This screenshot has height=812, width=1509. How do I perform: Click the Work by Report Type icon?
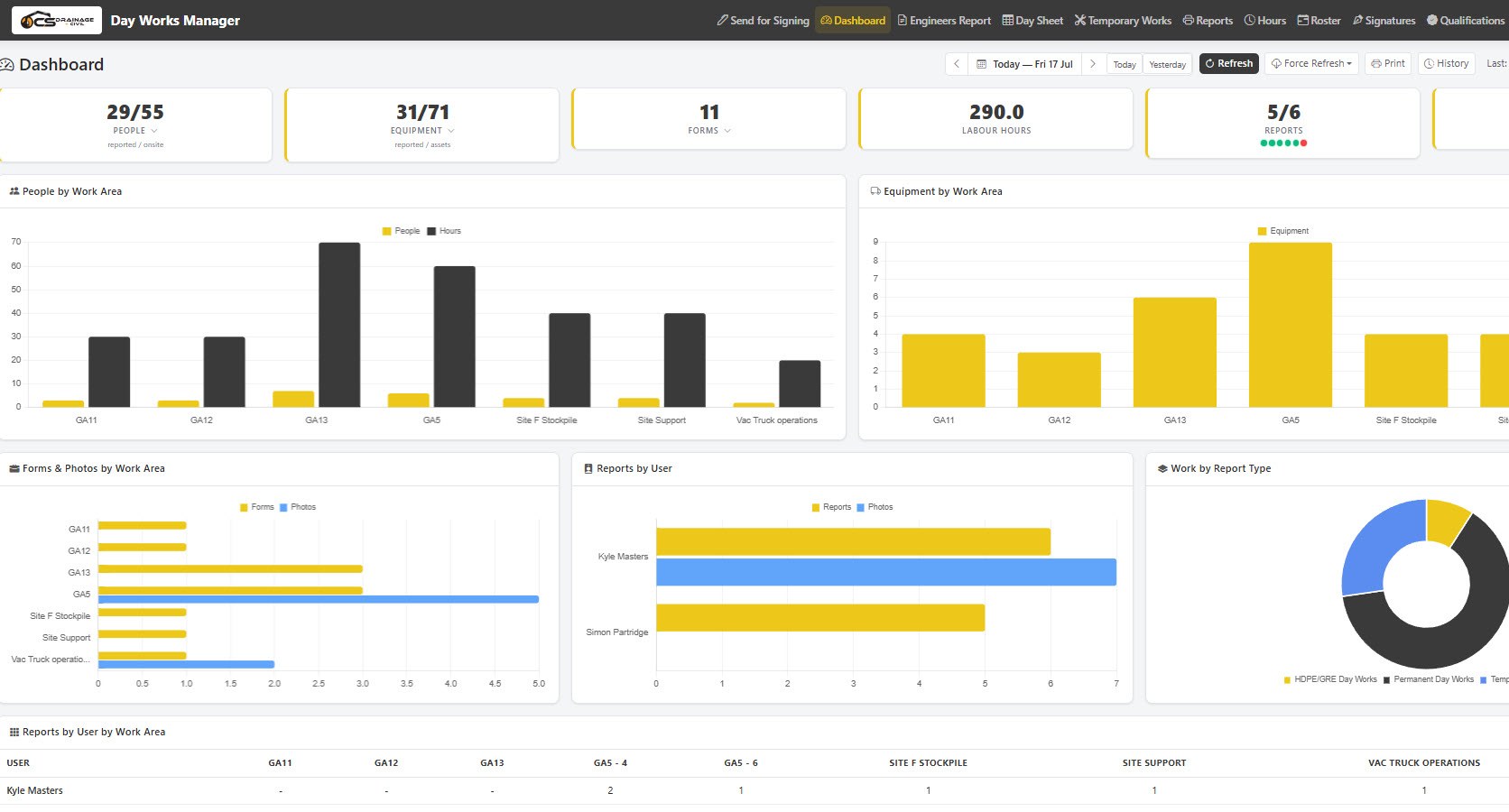coord(1162,468)
